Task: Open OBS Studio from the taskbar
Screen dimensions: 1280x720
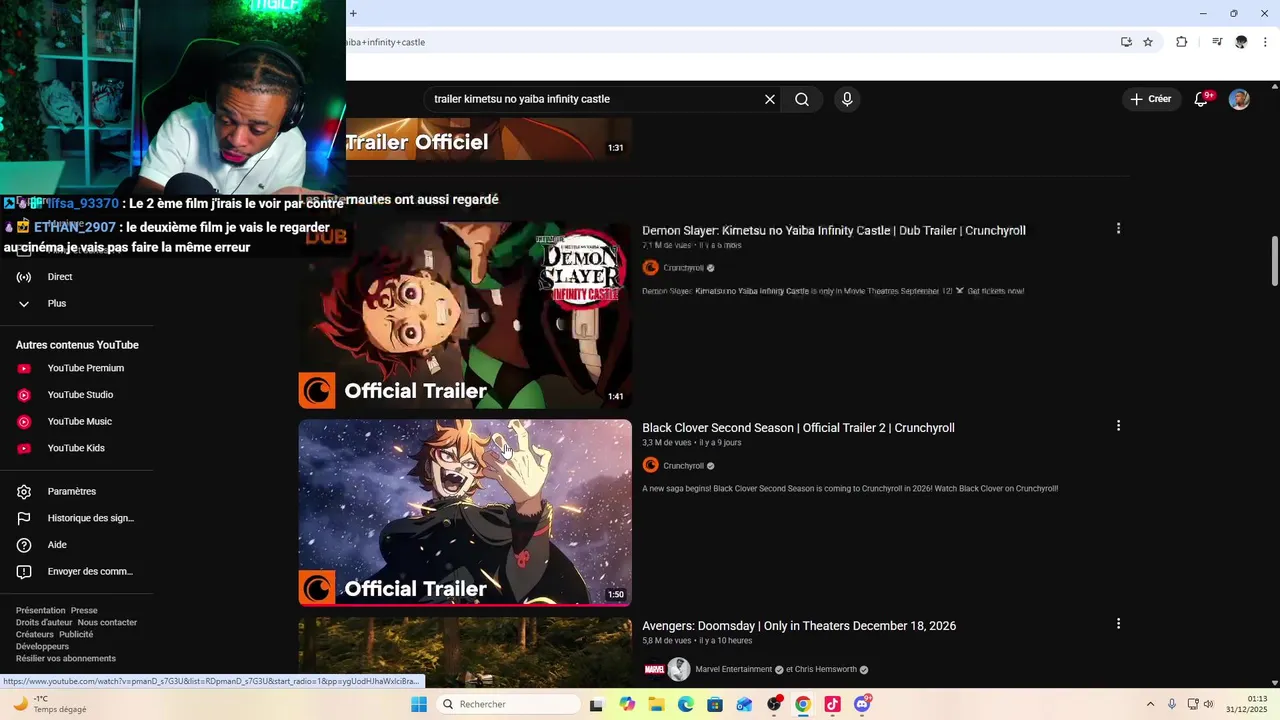Action: point(774,704)
